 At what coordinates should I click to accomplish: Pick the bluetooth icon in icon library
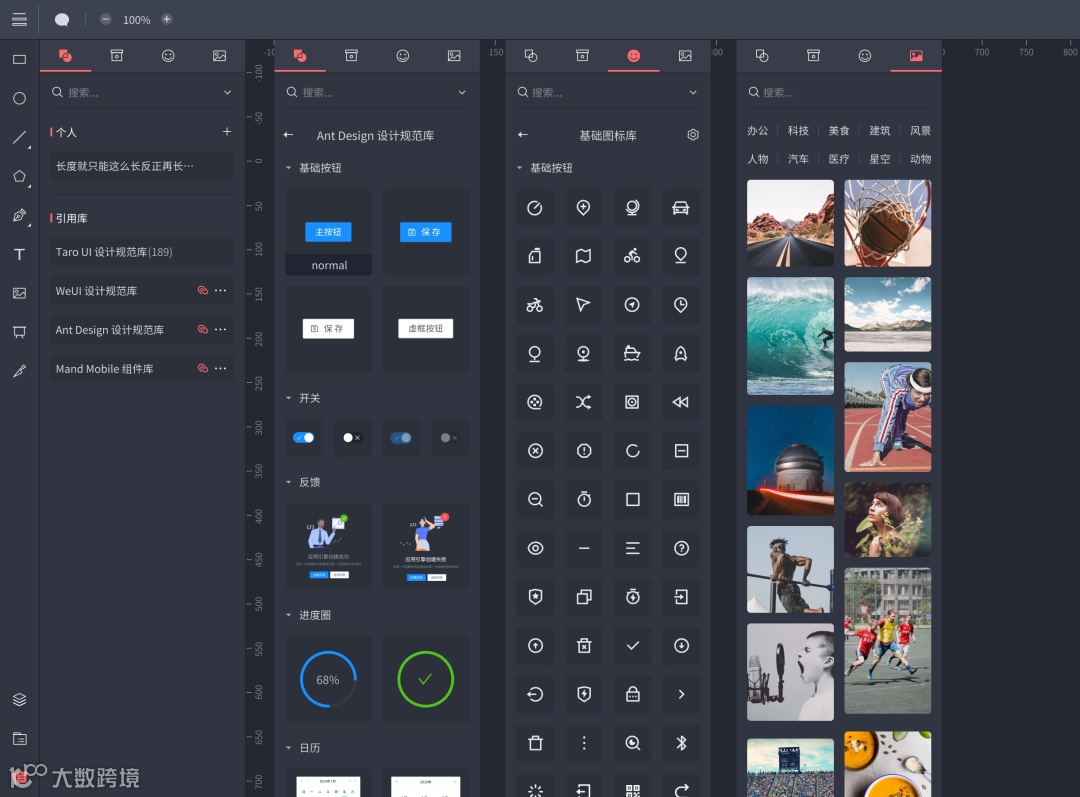click(x=681, y=743)
